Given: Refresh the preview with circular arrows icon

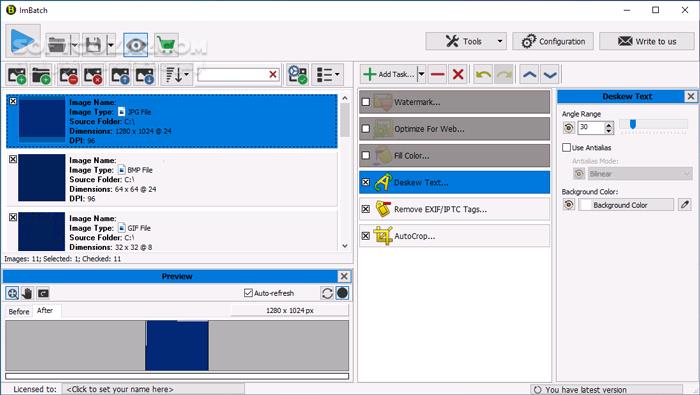Looking at the screenshot, I should click(327, 293).
